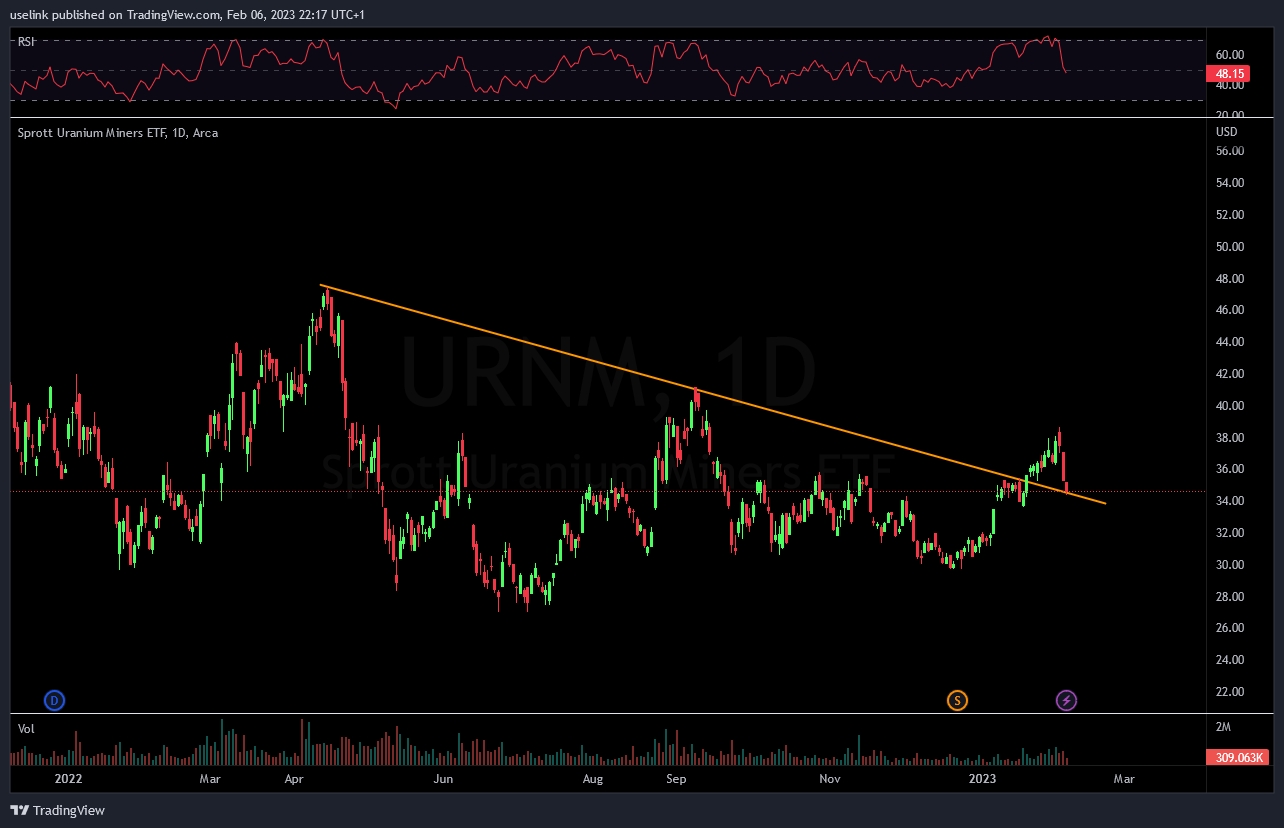Click the 20.00 RSI axis level
This screenshot has width=1284, height=828.
[x=1229, y=114]
